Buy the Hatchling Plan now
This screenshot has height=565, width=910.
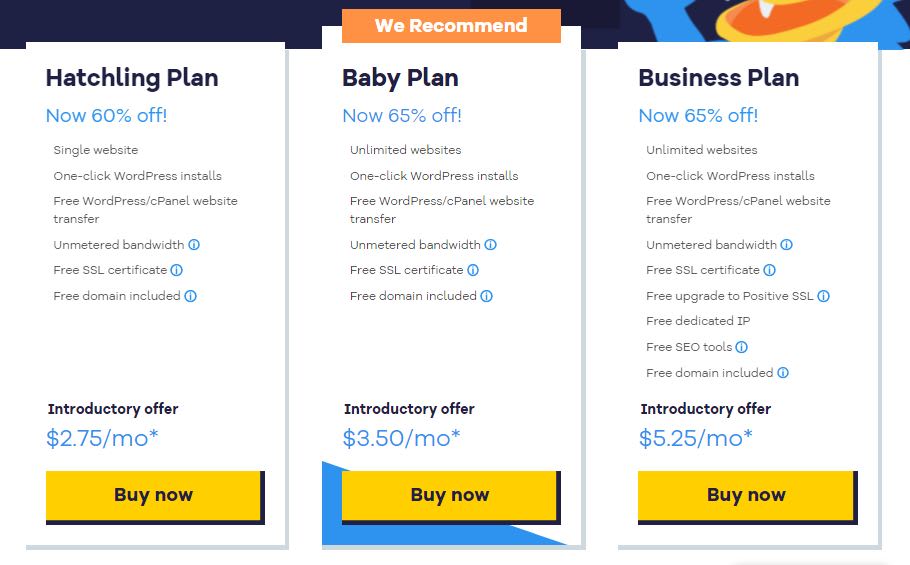[153, 495]
